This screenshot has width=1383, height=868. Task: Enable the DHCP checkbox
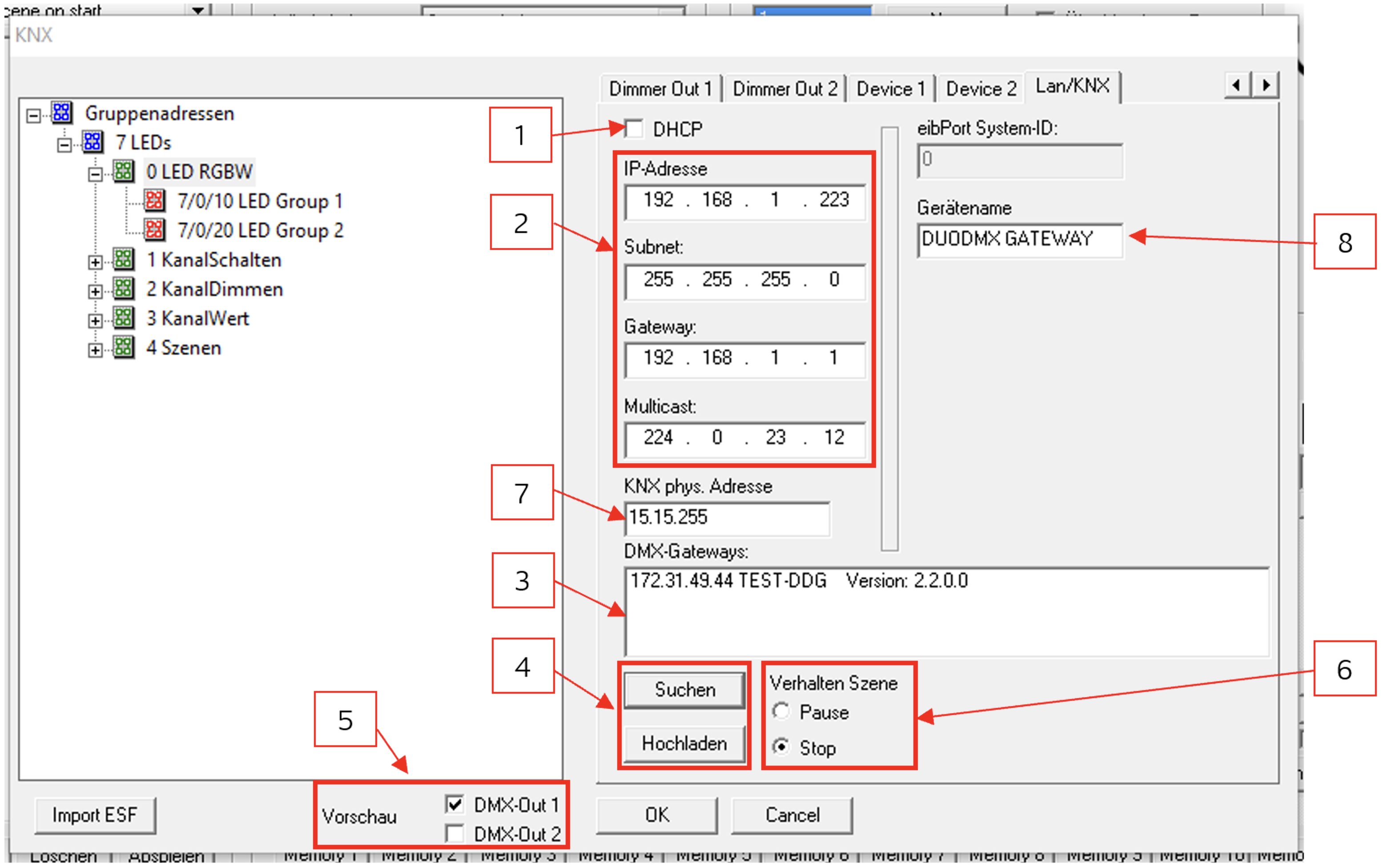635,129
